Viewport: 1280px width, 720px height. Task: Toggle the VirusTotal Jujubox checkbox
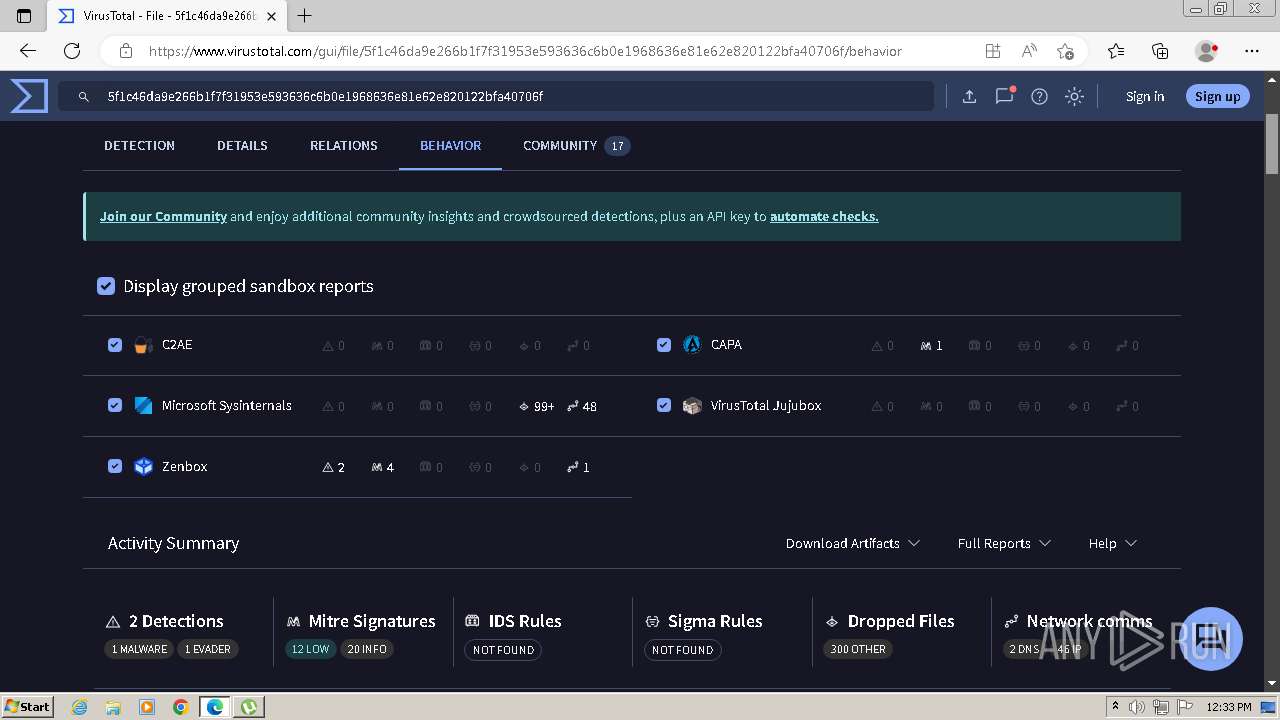click(664, 405)
